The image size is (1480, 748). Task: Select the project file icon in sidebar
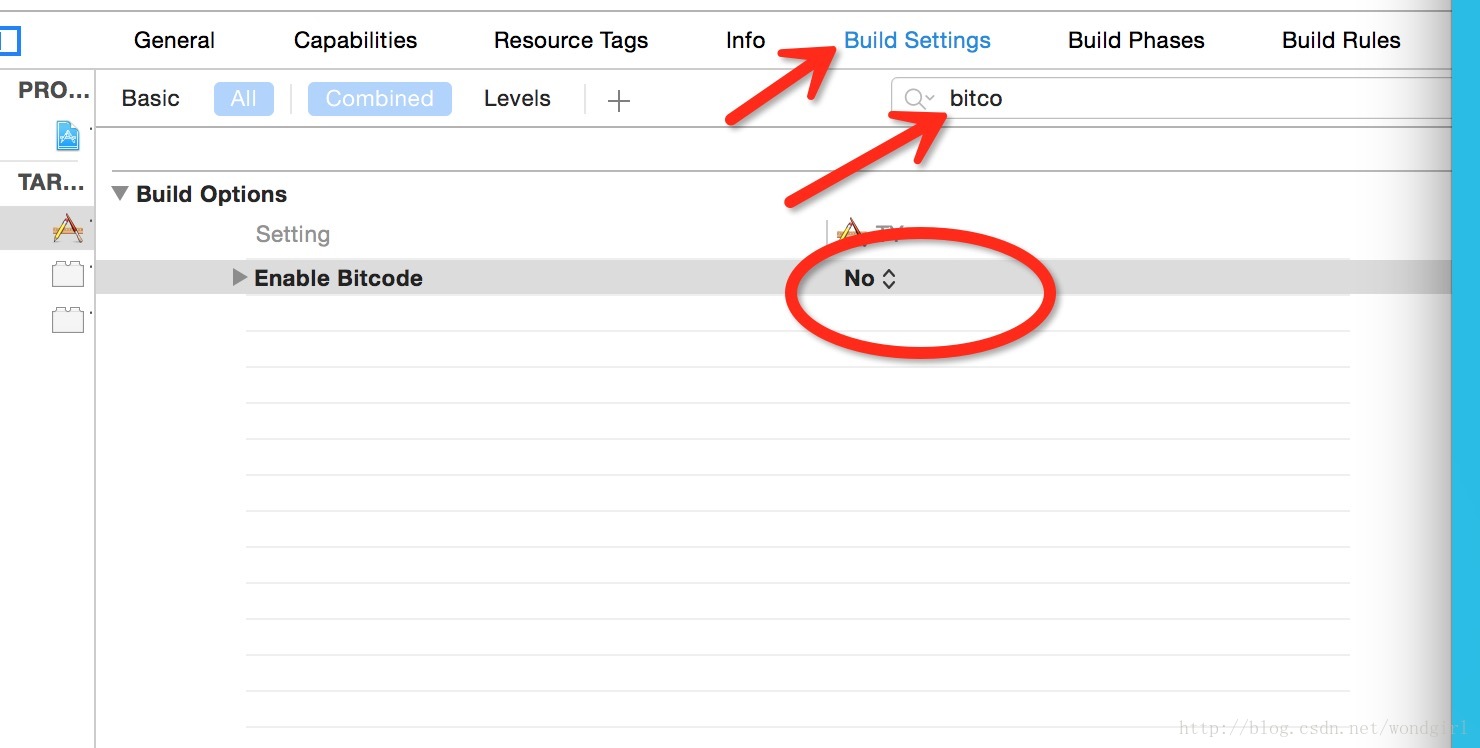67,135
